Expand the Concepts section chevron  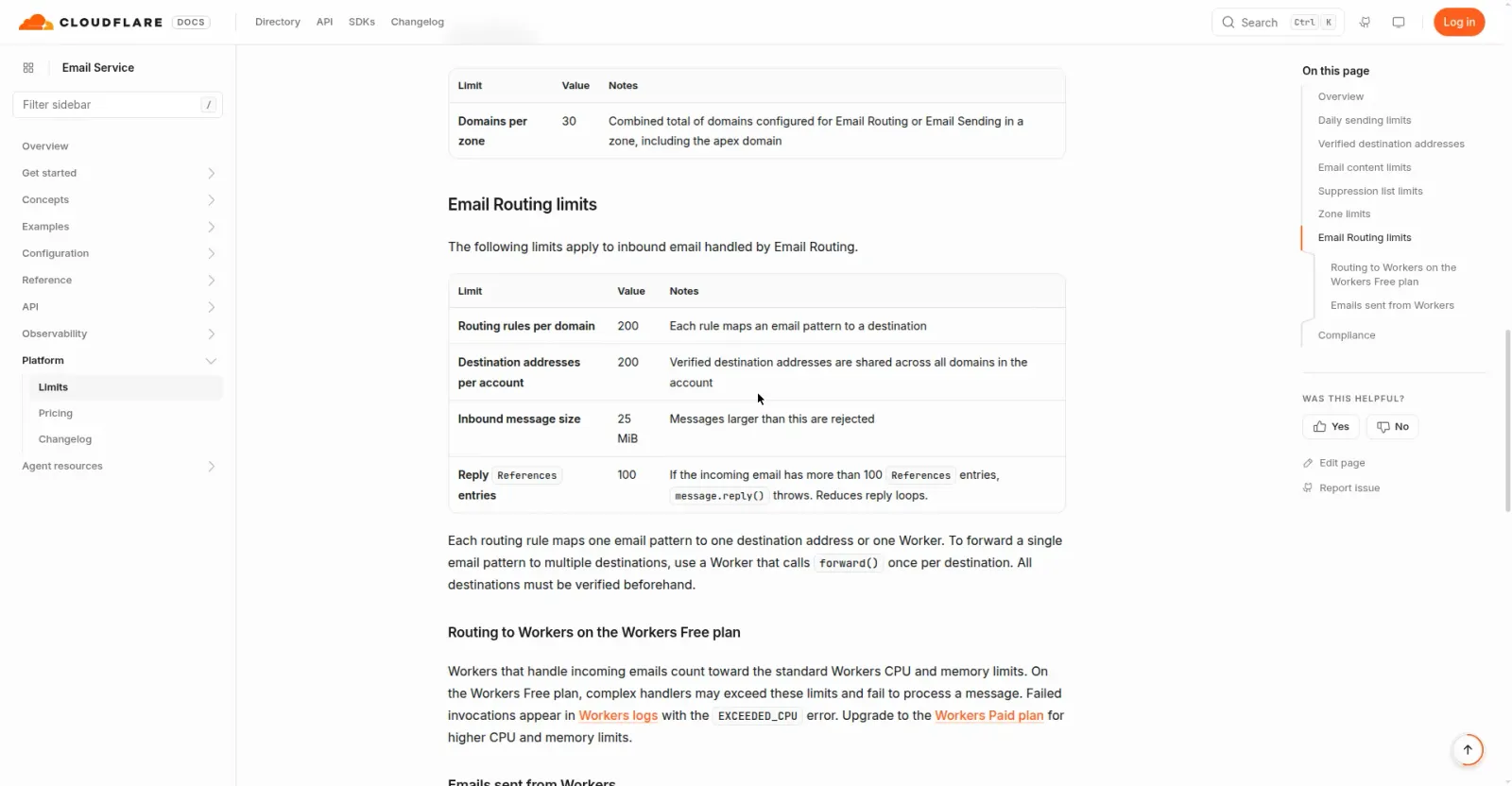(211, 200)
